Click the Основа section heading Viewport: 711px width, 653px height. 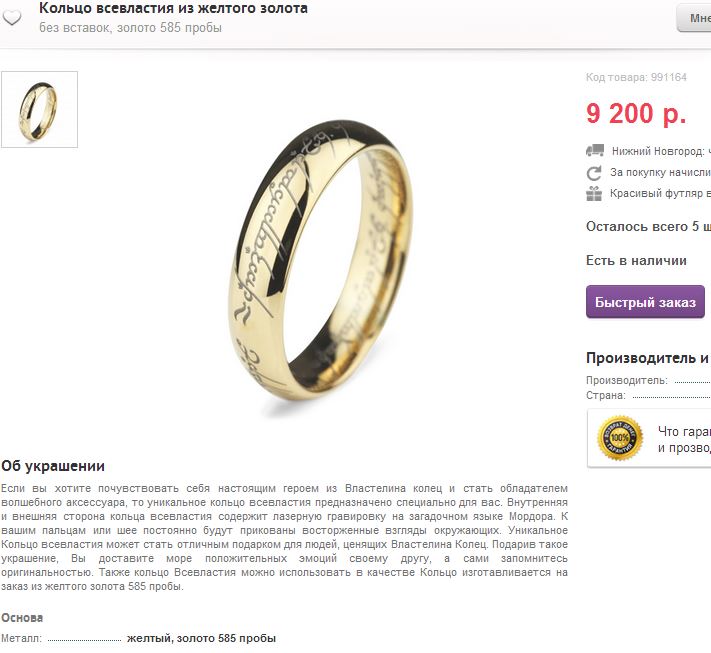coord(22,618)
